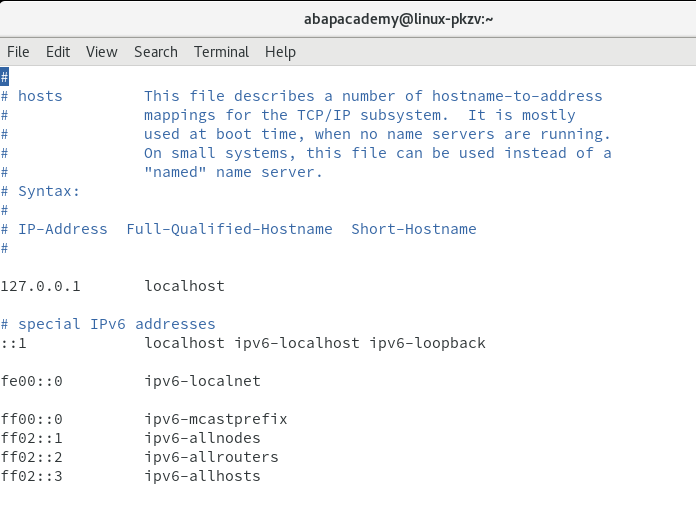Click the highlighted cursor on first line
The height and width of the screenshot is (507, 696).
click(4, 77)
